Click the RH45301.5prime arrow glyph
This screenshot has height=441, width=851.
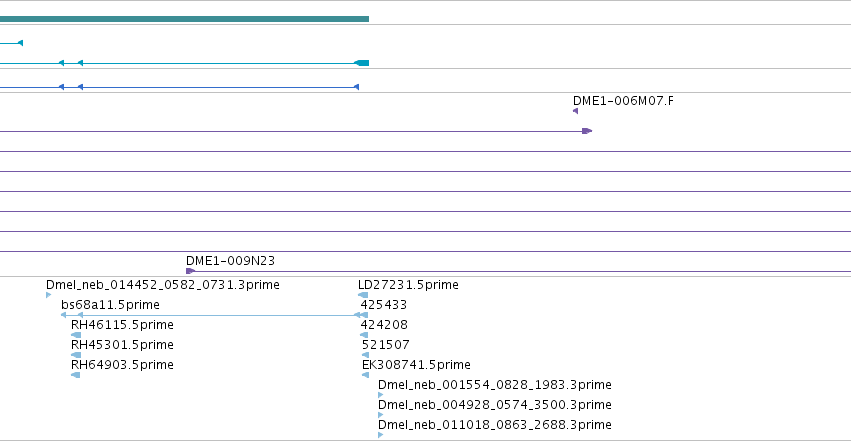click(75, 355)
